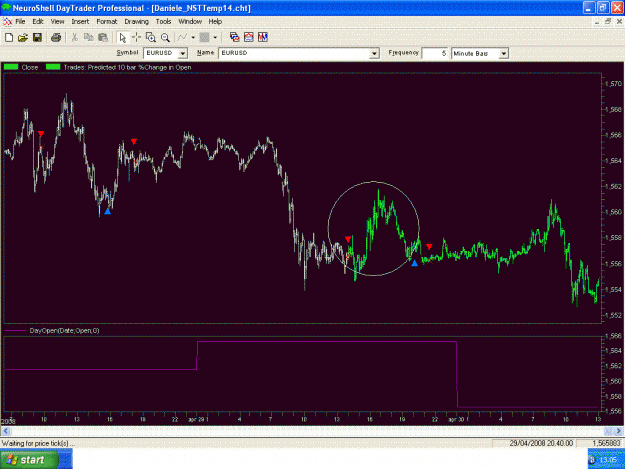625x469 pixels.
Task: Save the chart with the floppy disk icon
Action: (37, 37)
